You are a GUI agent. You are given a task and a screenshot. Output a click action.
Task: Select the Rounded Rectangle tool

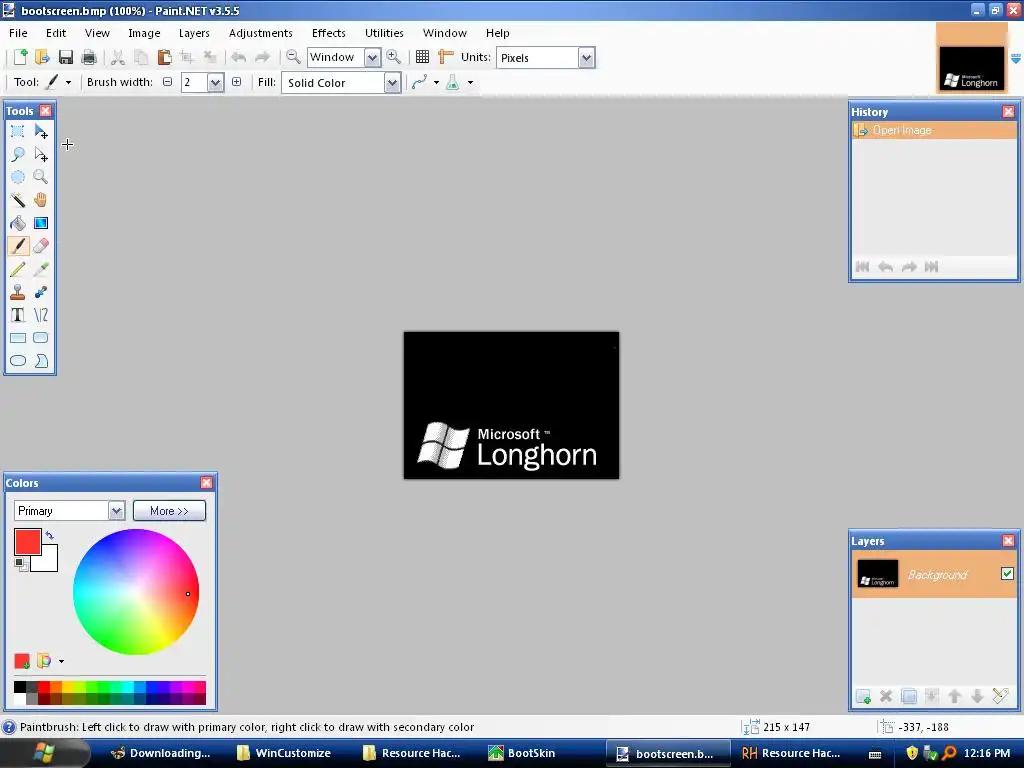click(x=40, y=338)
